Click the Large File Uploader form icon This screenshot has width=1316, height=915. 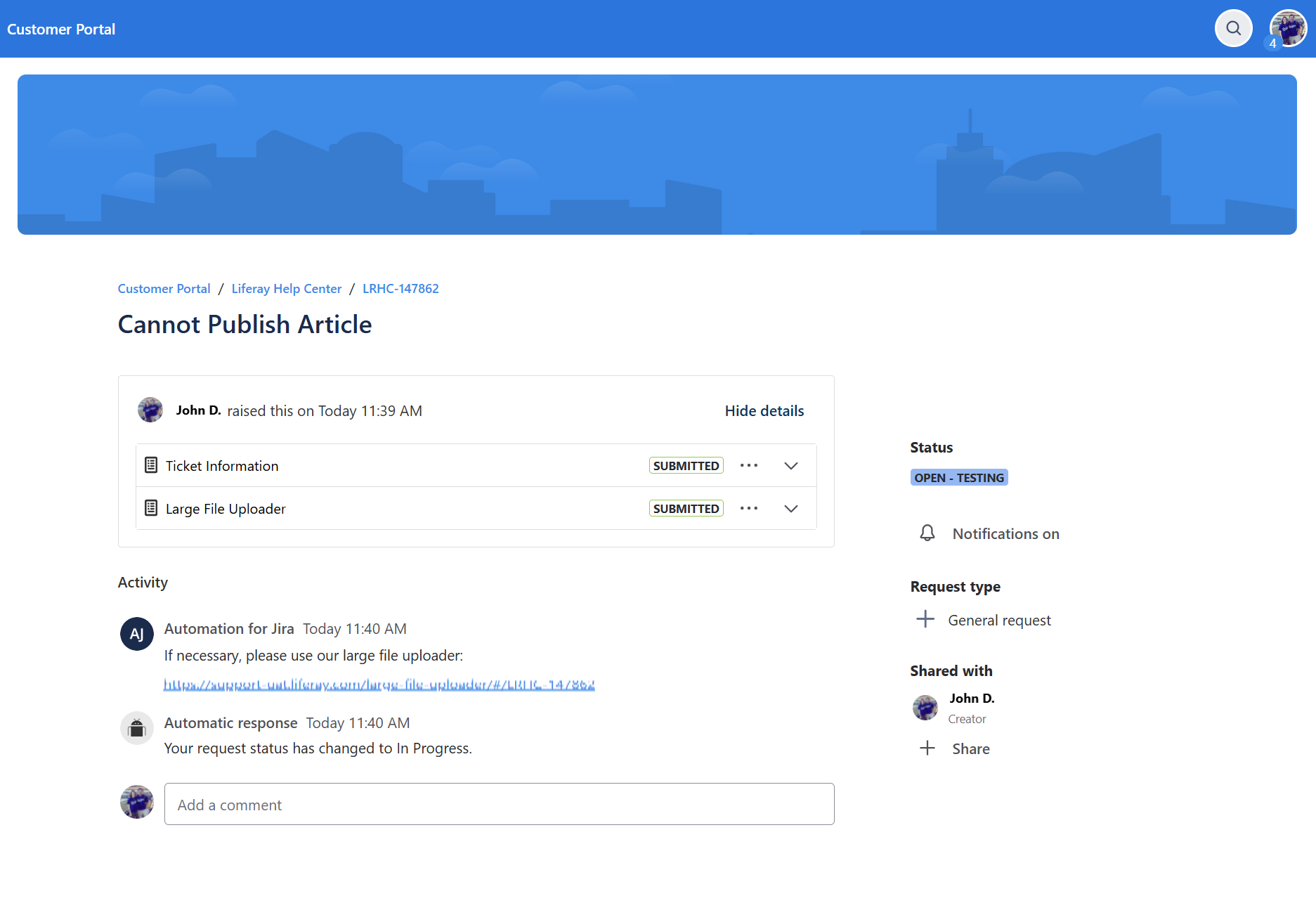(151, 508)
